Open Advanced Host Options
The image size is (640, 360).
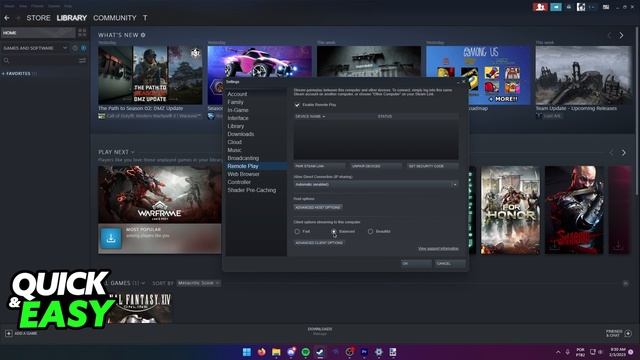pos(318,207)
